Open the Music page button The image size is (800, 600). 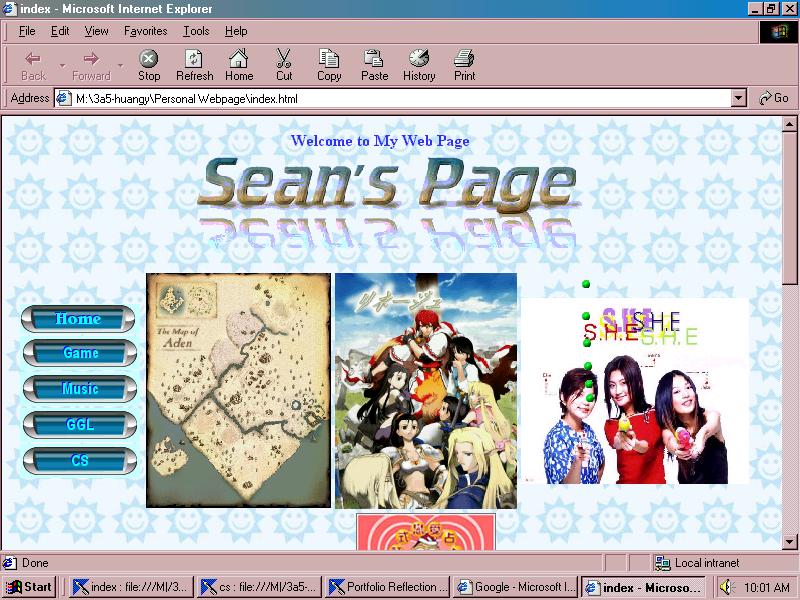click(80, 389)
